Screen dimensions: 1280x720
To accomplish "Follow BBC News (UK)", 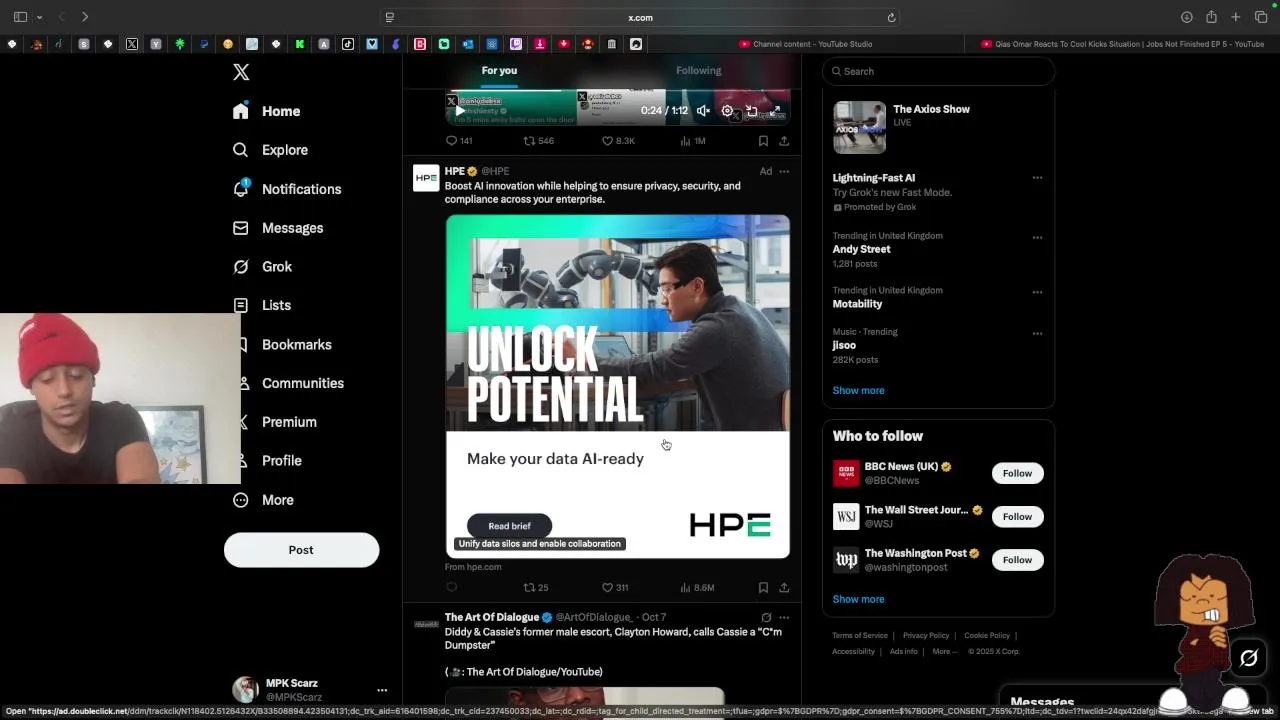I will [x=1017, y=474].
